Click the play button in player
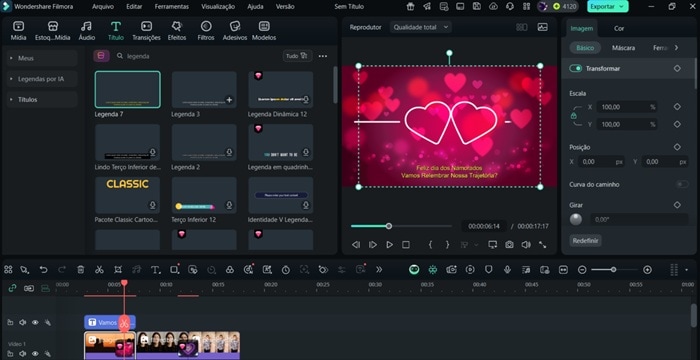 pos(389,244)
